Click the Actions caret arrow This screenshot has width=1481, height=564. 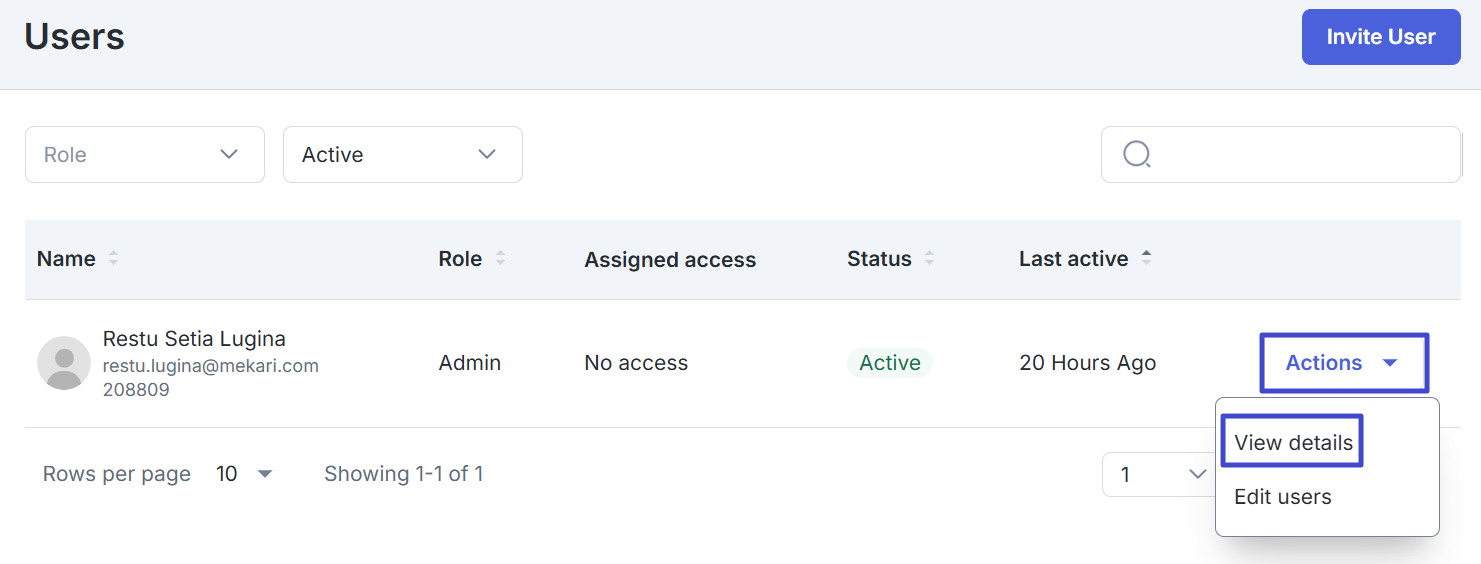tap(1390, 363)
